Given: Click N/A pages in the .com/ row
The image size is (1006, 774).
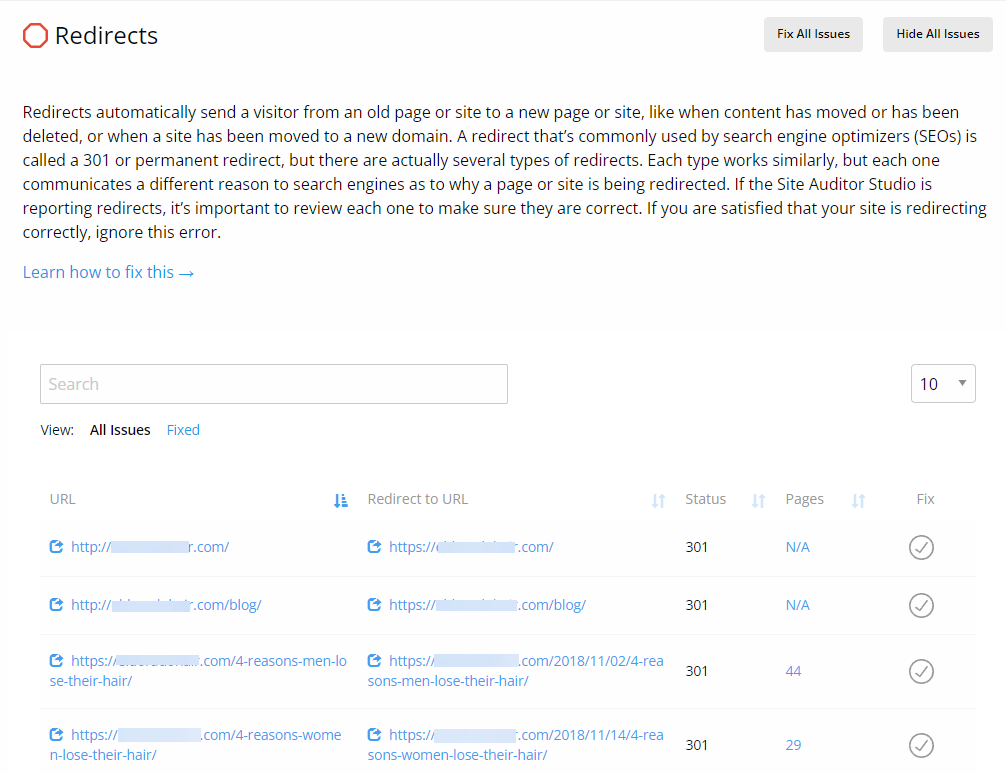Looking at the screenshot, I should click(x=797, y=547).
